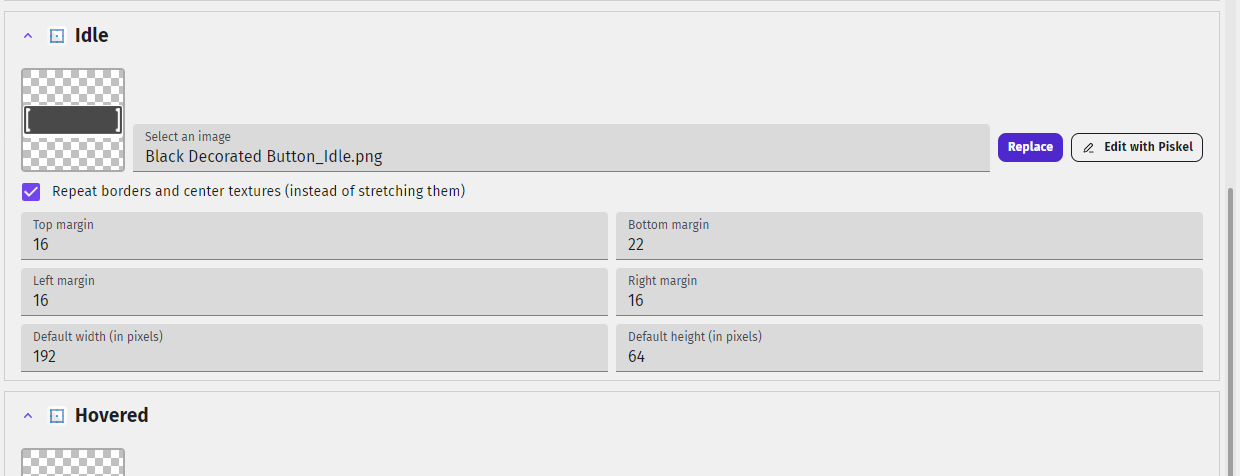1240x476 pixels.
Task: Focus the Top margin field
Action: (x=314, y=236)
